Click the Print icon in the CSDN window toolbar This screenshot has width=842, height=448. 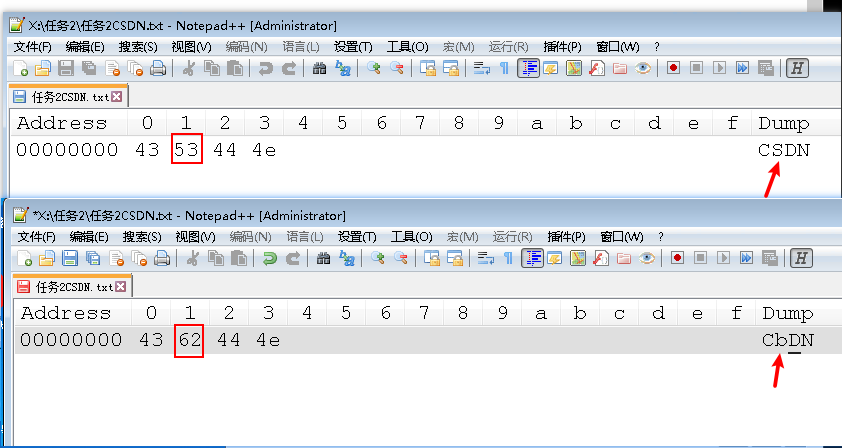click(158, 68)
